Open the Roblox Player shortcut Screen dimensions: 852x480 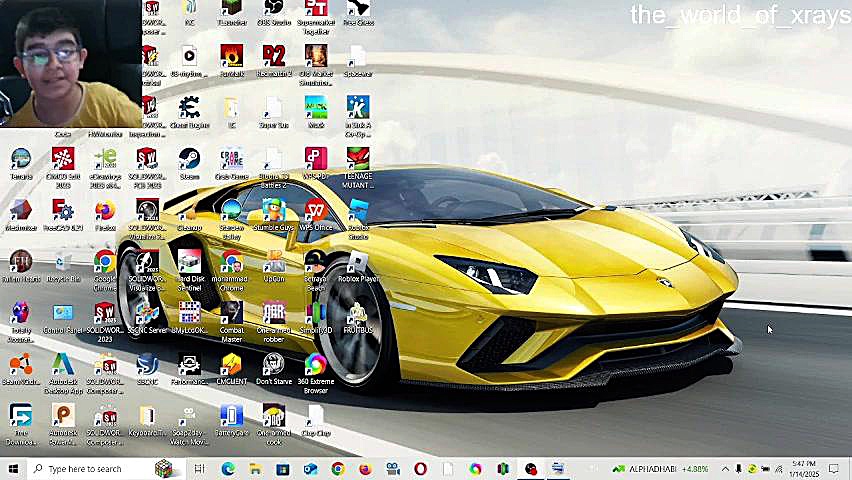[358, 266]
